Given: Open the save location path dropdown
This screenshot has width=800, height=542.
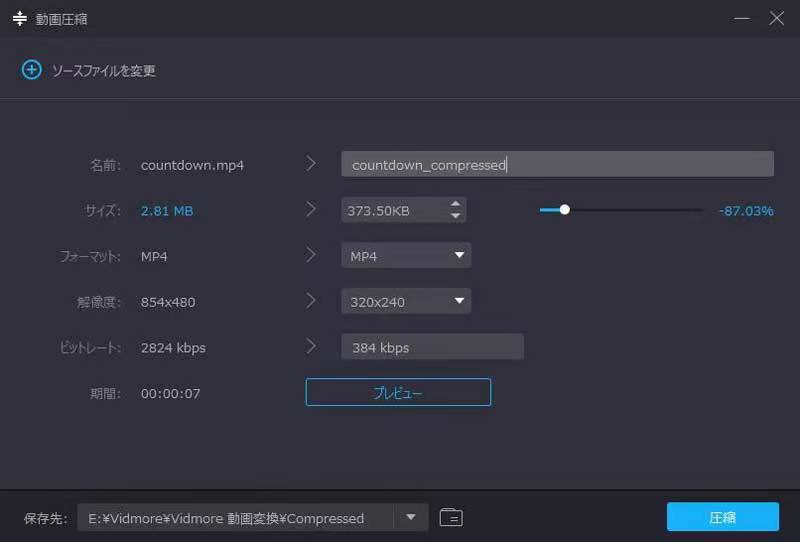Looking at the screenshot, I should point(410,517).
